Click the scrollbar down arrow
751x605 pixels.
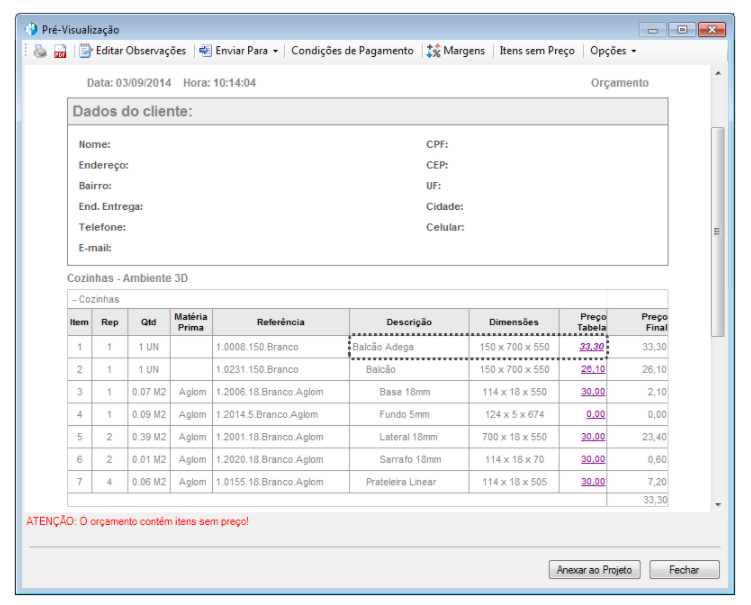[718, 504]
